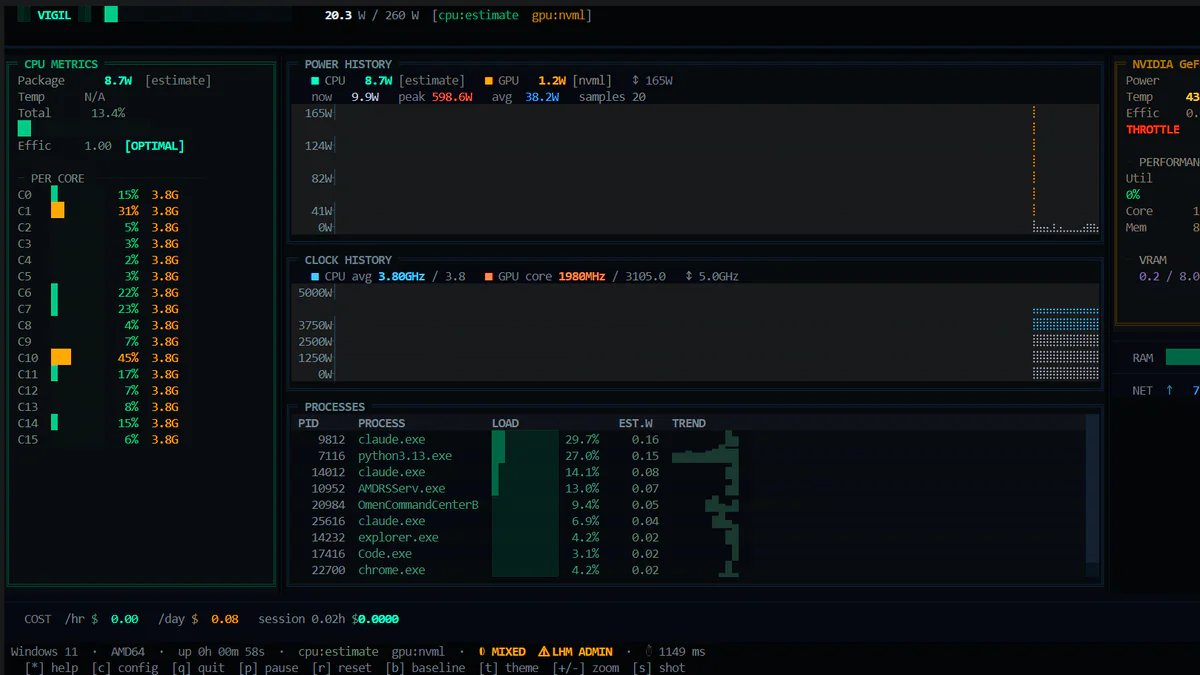1200x675 pixels.
Task: Select the claude.exe process with PID 9812
Action: click(x=390, y=439)
